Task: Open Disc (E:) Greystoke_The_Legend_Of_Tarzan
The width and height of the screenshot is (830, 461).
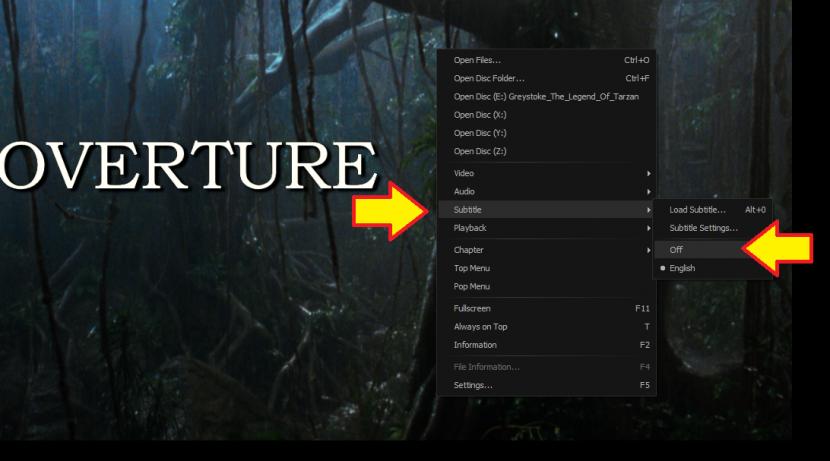Action: tap(545, 96)
